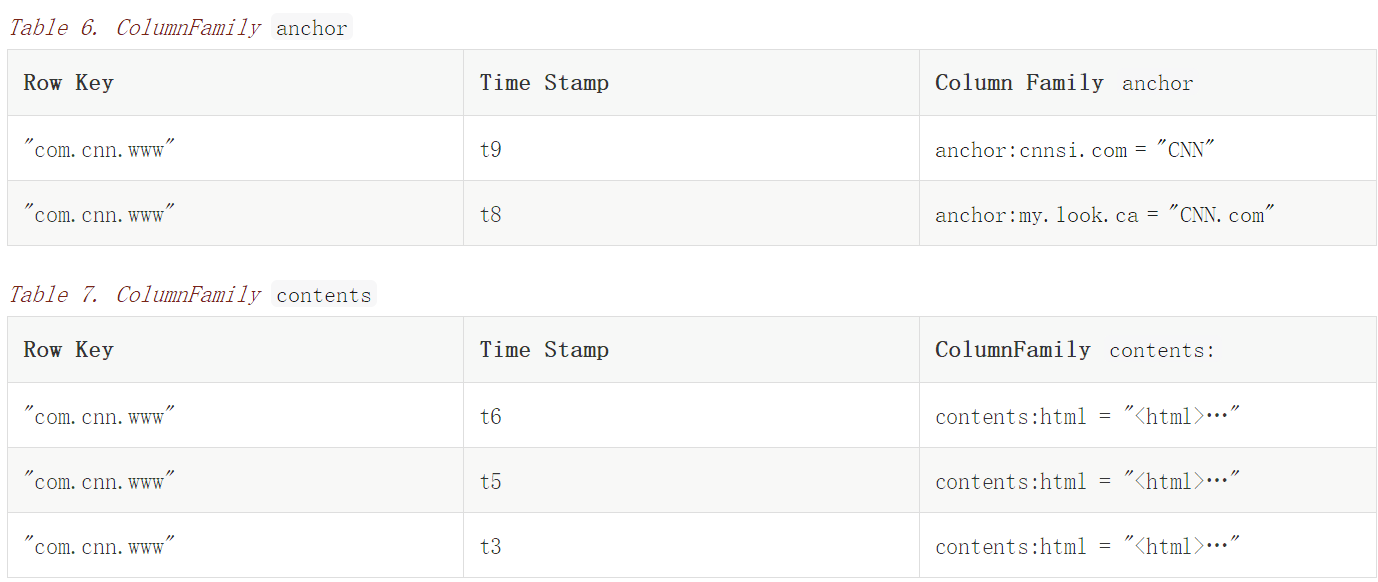Click the t8 timestamp cell
This screenshot has height=582, width=1378.
click(x=491, y=215)
